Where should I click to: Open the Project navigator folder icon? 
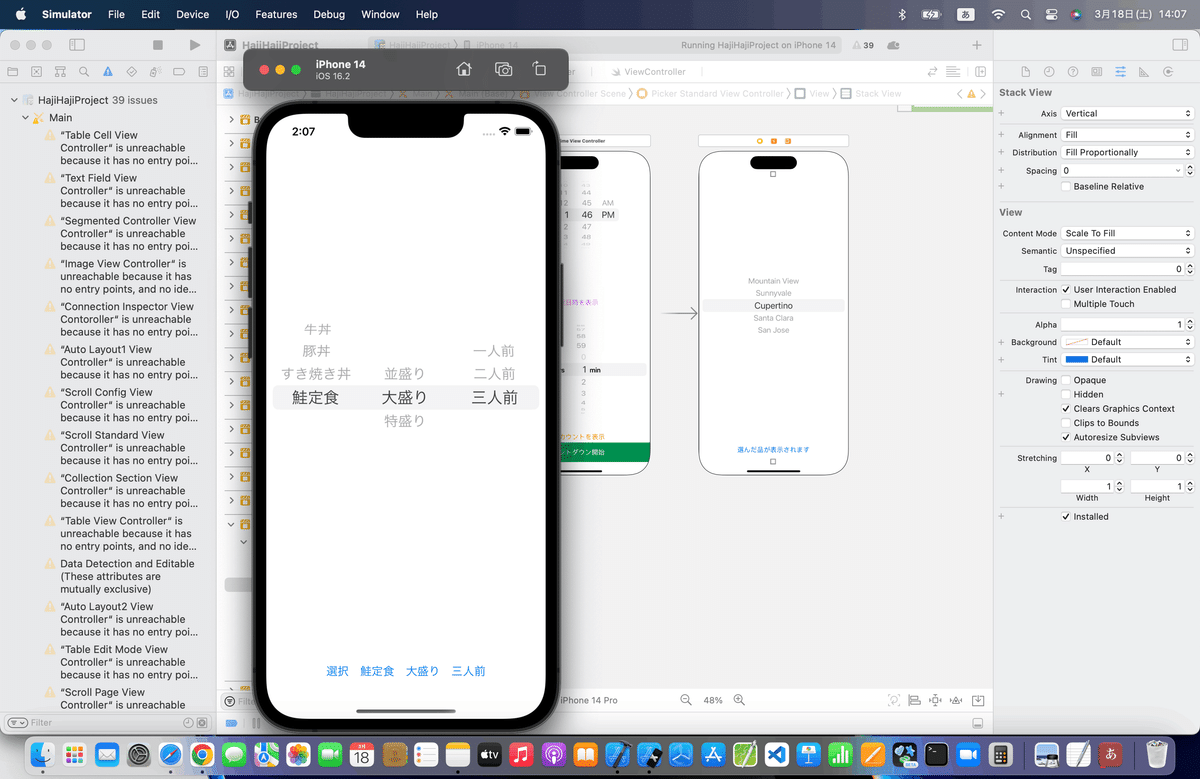13,72
